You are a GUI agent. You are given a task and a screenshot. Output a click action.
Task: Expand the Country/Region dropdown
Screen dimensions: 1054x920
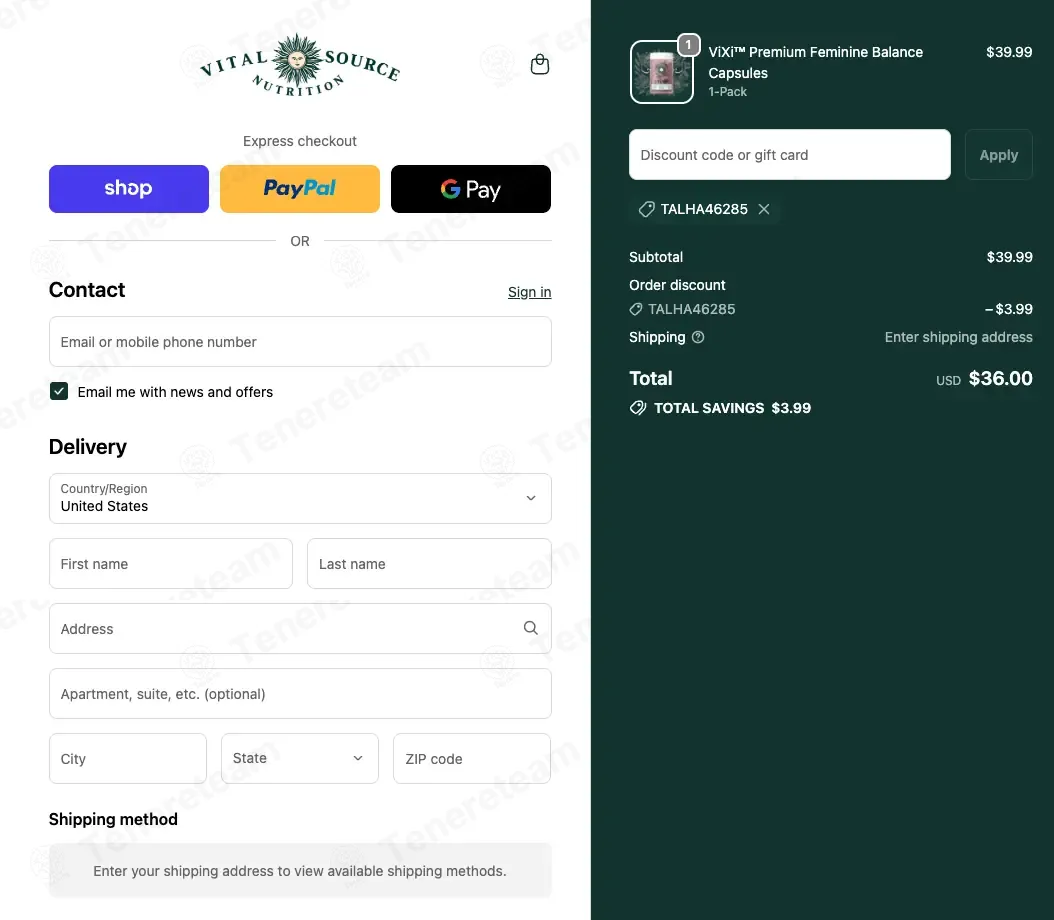300,499
